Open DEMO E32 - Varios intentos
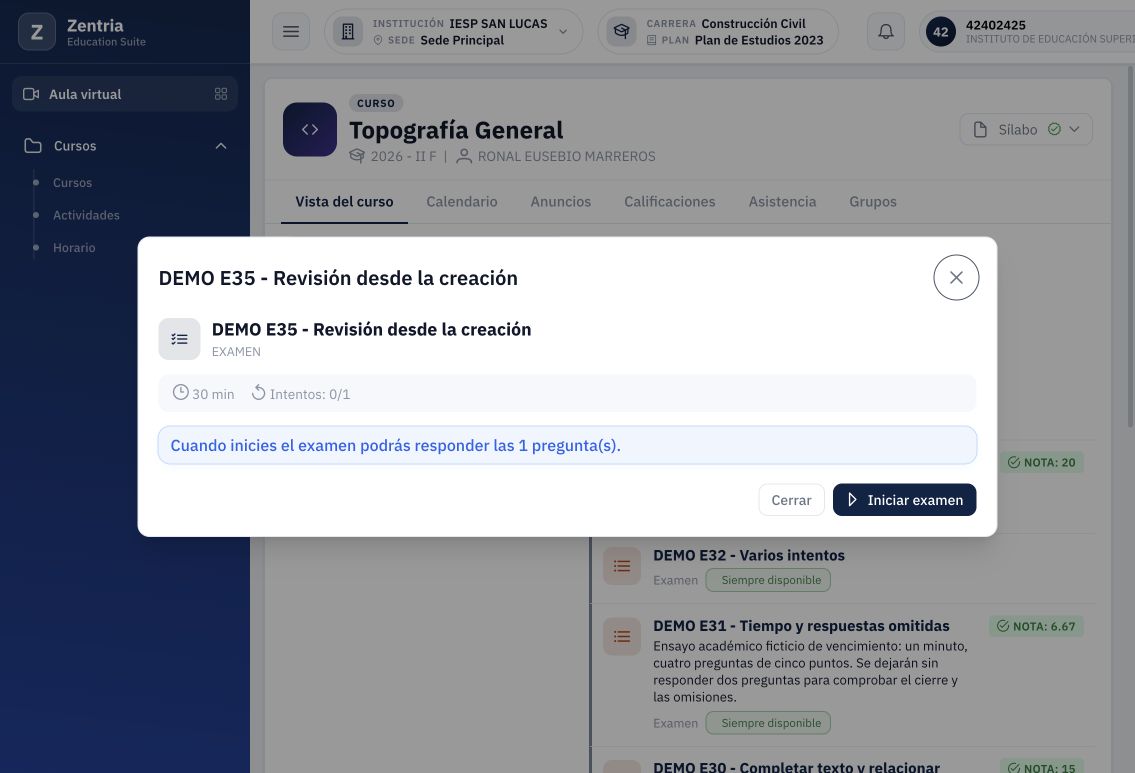 748,556
